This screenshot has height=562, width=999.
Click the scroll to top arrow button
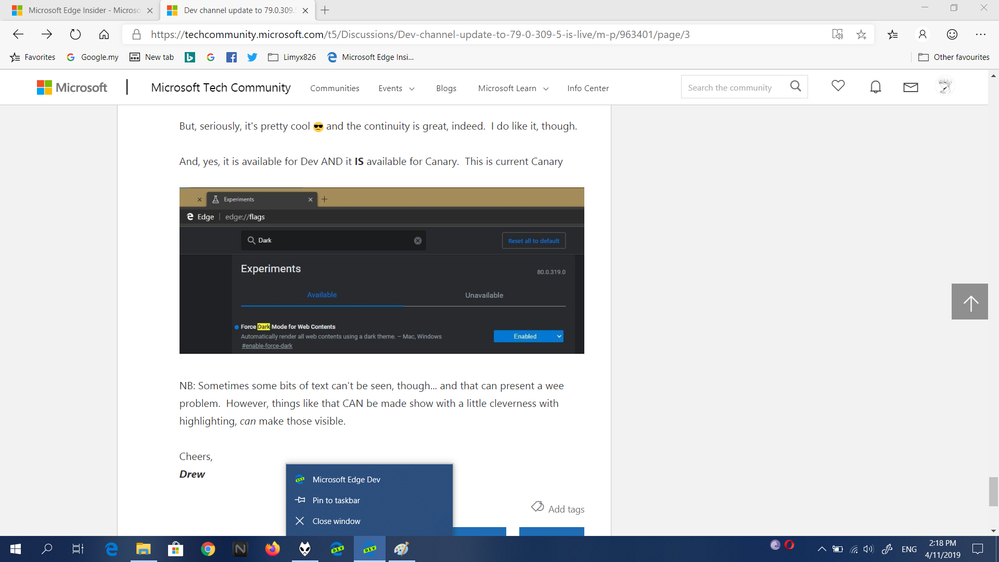pyautogui.click(x=970, y=302)
